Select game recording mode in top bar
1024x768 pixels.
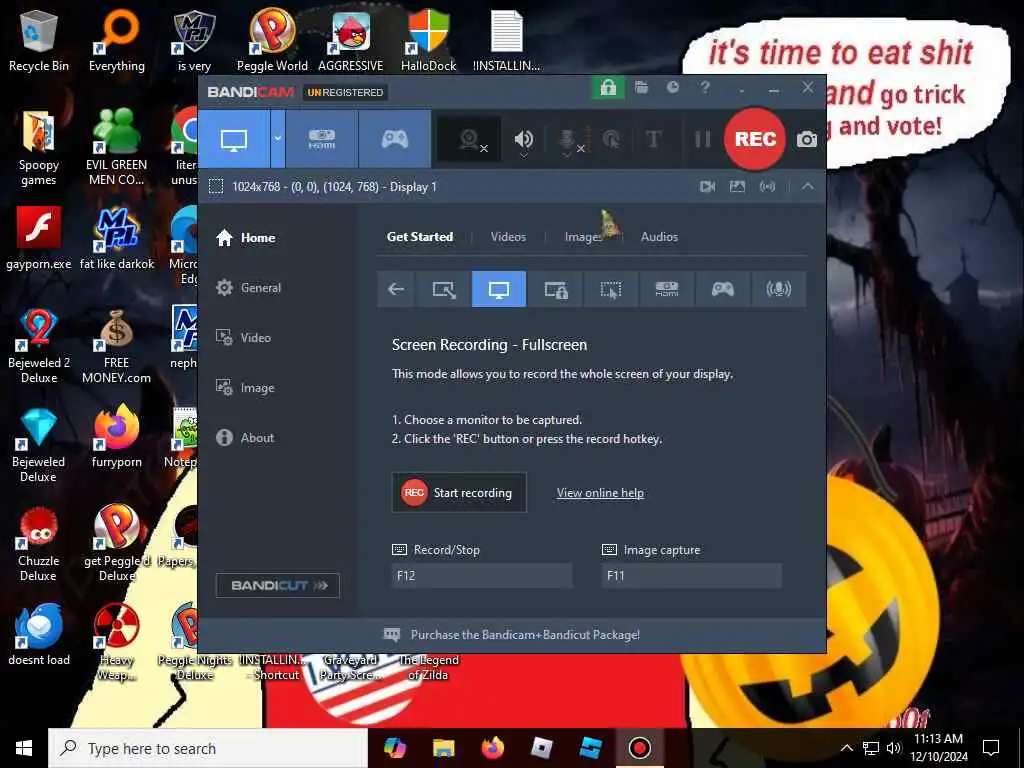(x=394, y=139)
